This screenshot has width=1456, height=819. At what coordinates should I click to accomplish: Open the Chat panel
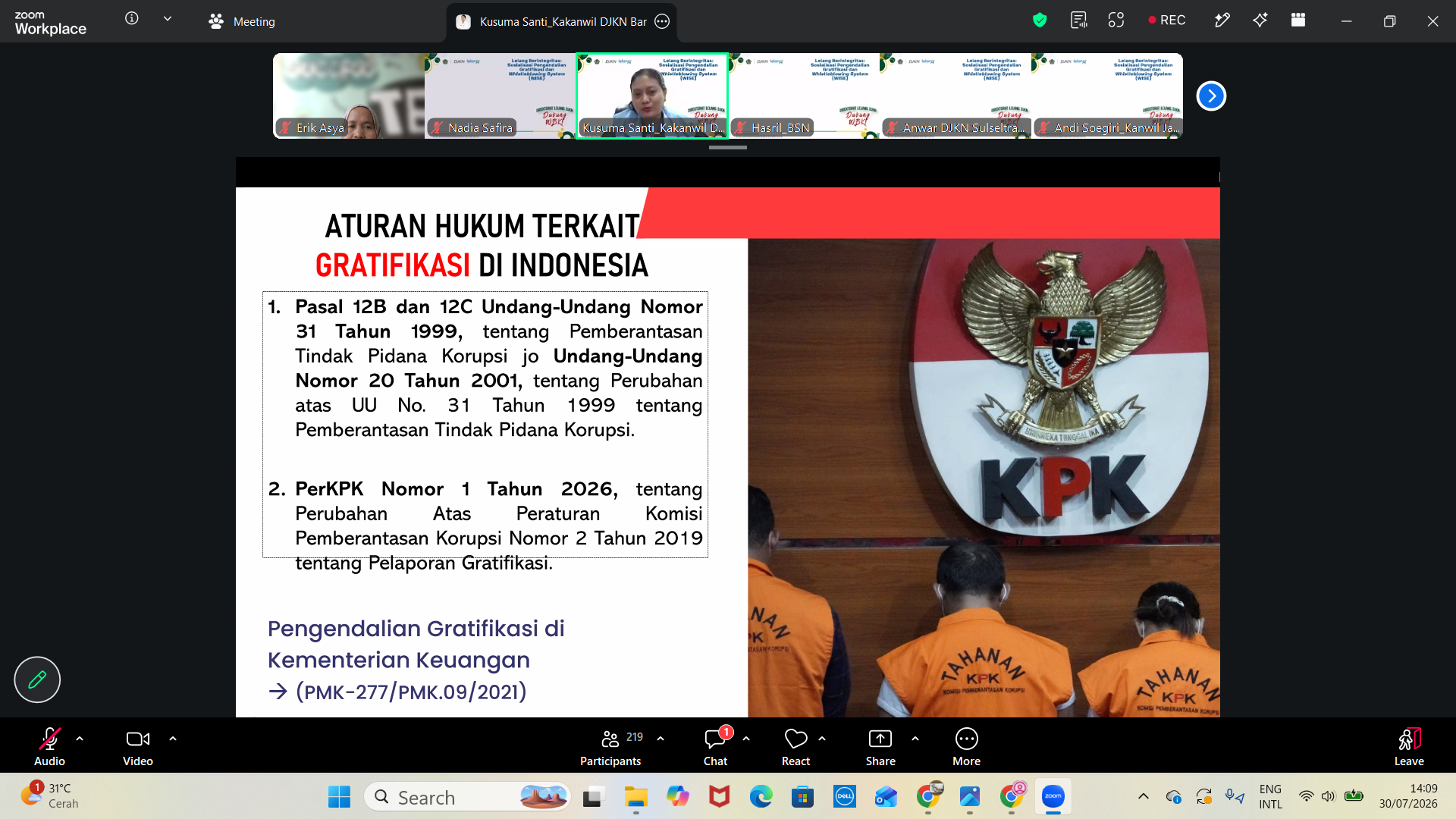coord(715,746)
